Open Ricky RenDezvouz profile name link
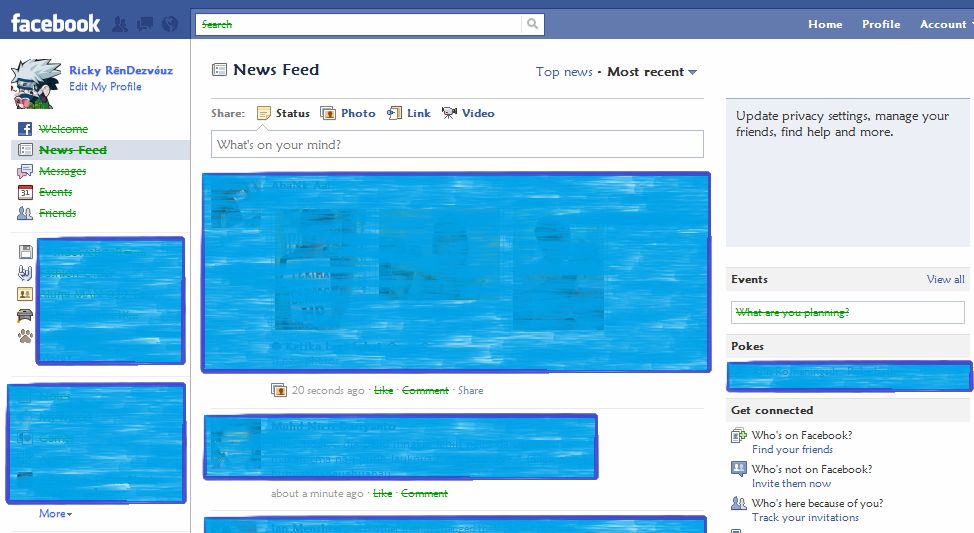 click(121, 70)
